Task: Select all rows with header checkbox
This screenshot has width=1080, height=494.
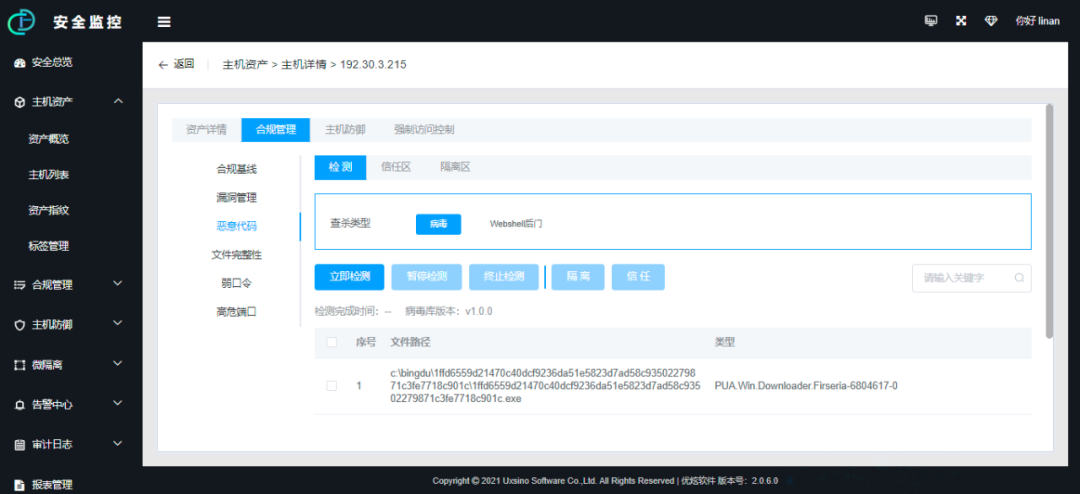Action: (331, 342)
